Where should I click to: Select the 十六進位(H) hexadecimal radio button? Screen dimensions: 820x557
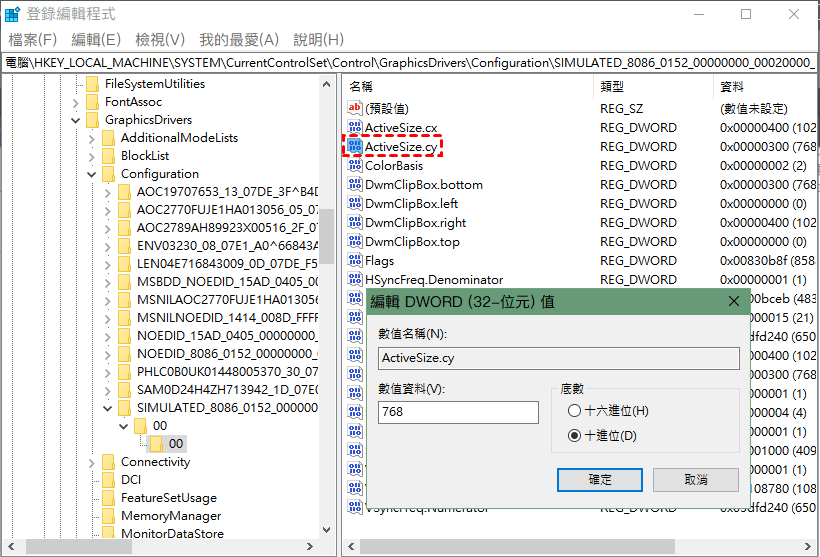(574, 411)
